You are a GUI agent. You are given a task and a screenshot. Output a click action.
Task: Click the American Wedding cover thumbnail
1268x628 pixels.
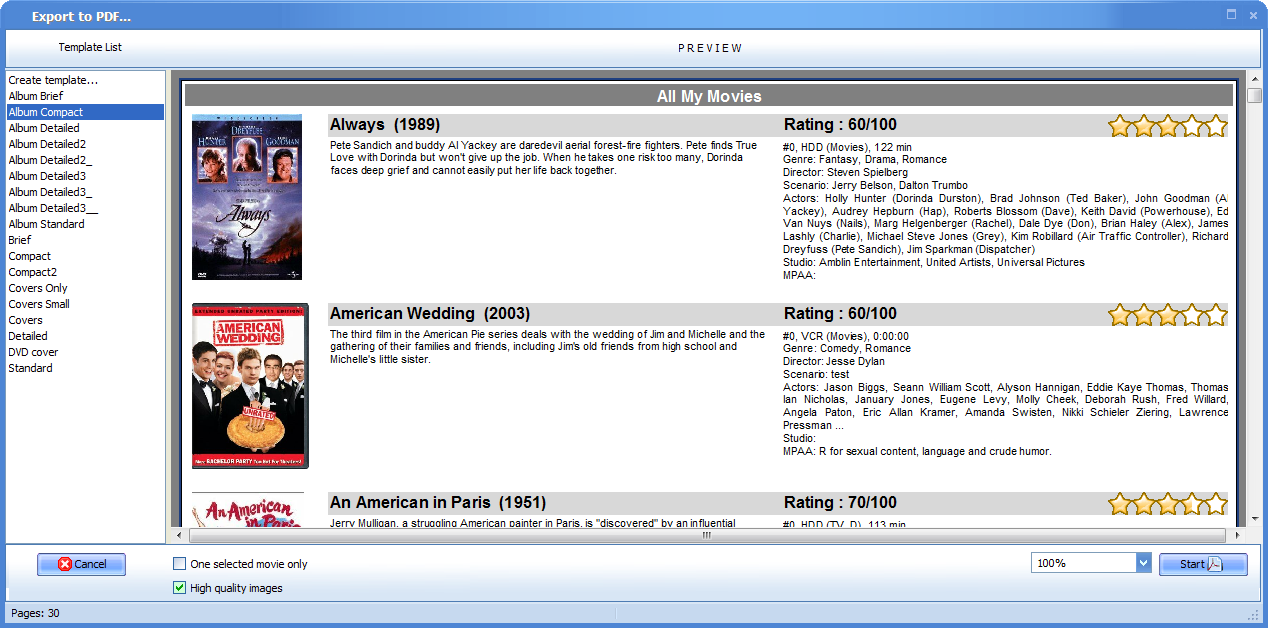(250, 386)
